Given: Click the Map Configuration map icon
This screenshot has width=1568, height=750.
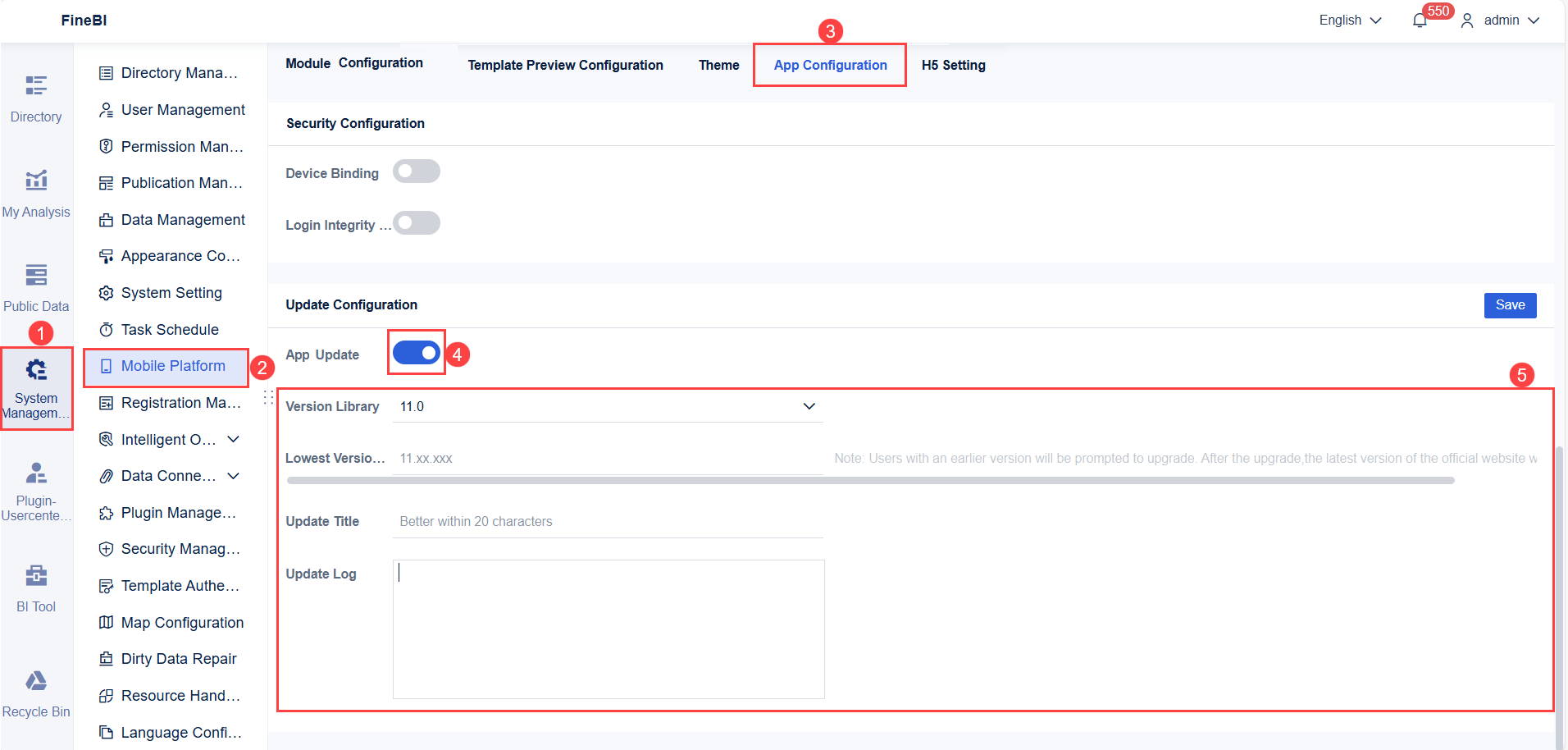Looking at the screenshot, I should pos(106,622).
